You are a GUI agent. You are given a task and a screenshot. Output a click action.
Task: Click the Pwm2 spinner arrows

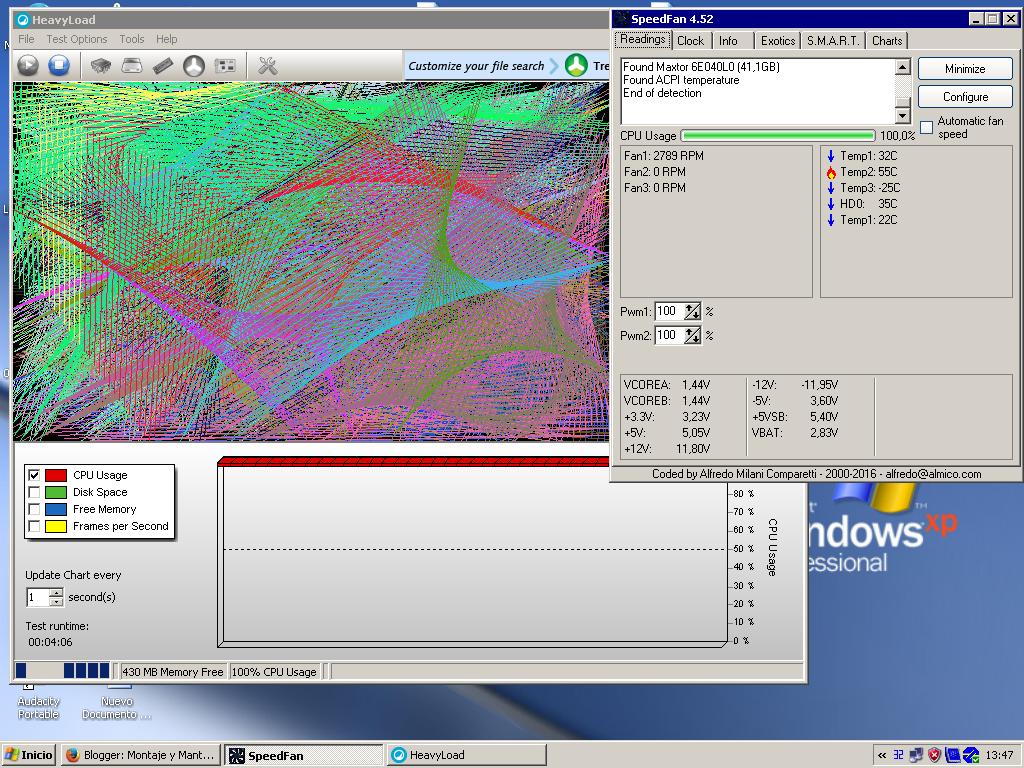[x=692, y=336]
